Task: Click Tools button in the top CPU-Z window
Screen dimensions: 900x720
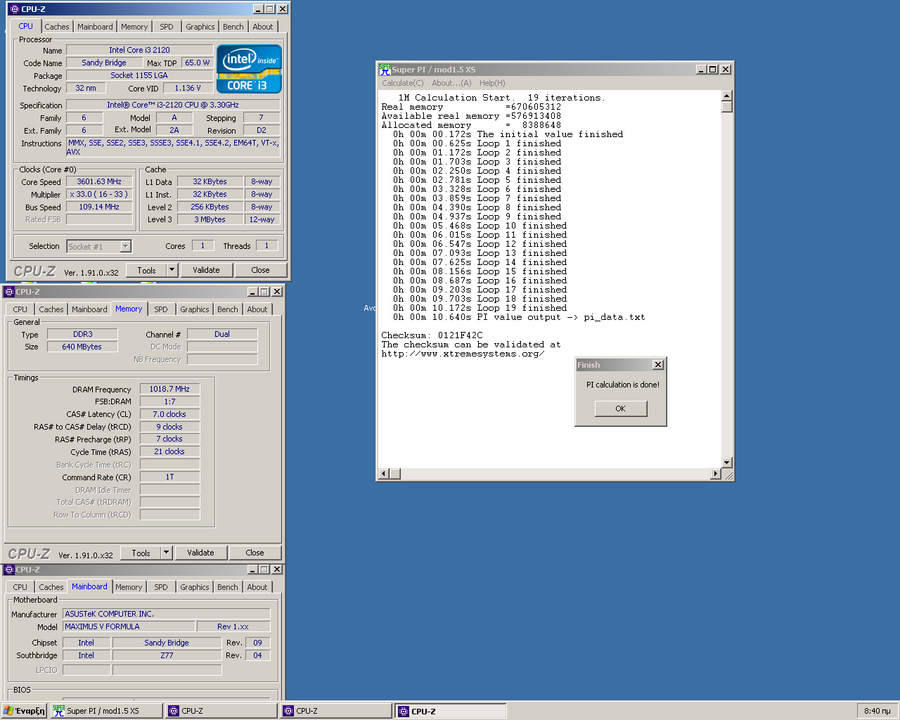Action: [146, 270]
